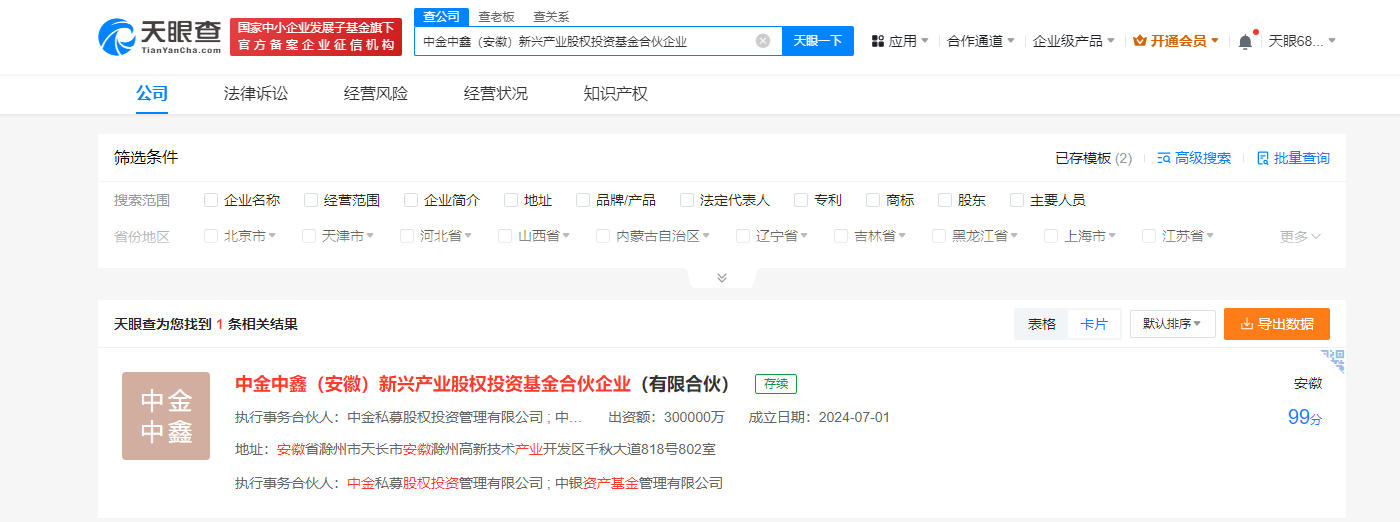Open the 已存模板 saved templates
The height and width of the screenshot is (522, 1400).
[1094, 158]
